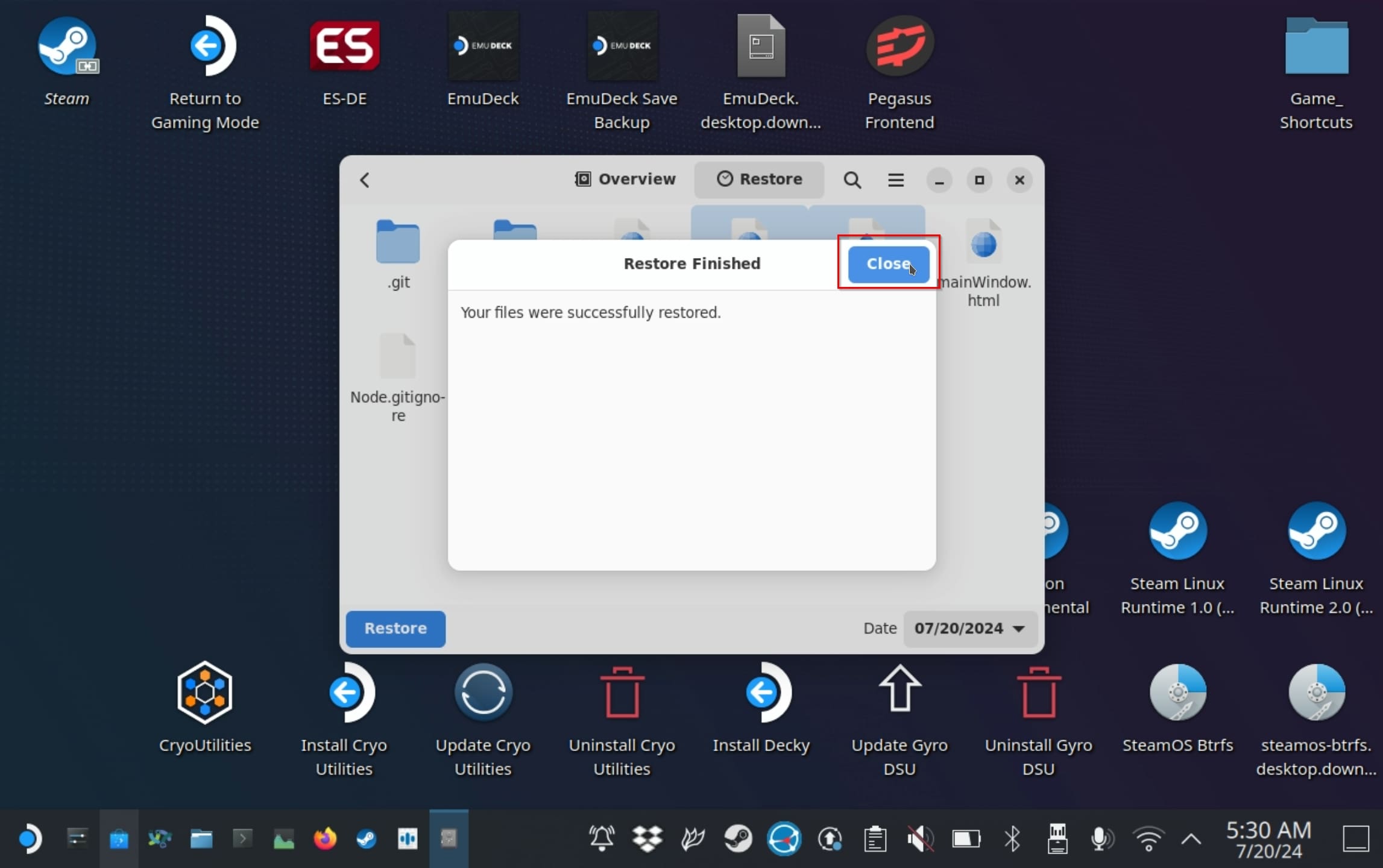The width and height of the screenshot is (1383, 868).
Task: Open the microphone tray icon
Action: tap(1103, 838)
